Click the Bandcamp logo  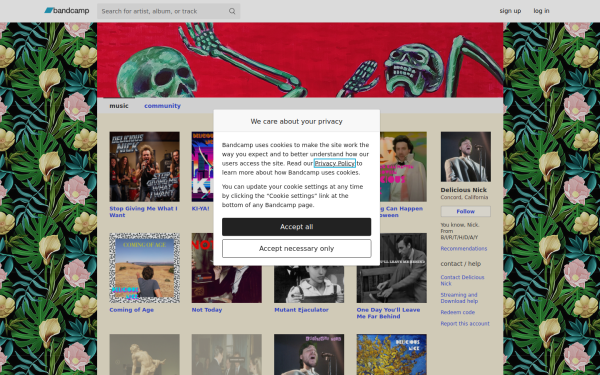[x=67, y=11]
